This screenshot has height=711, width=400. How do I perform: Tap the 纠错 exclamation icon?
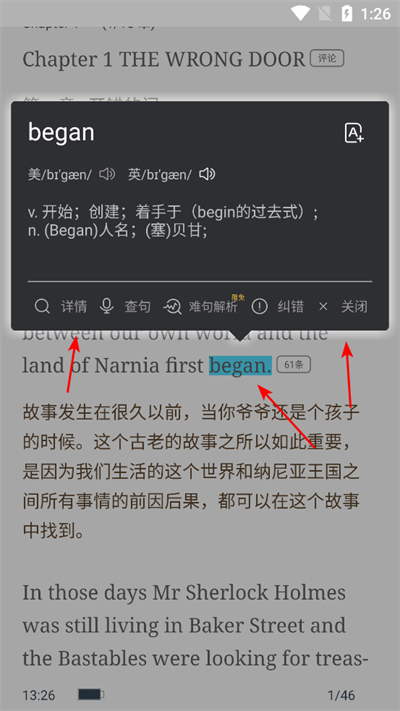pyautogui.click(x=260, y=307)
